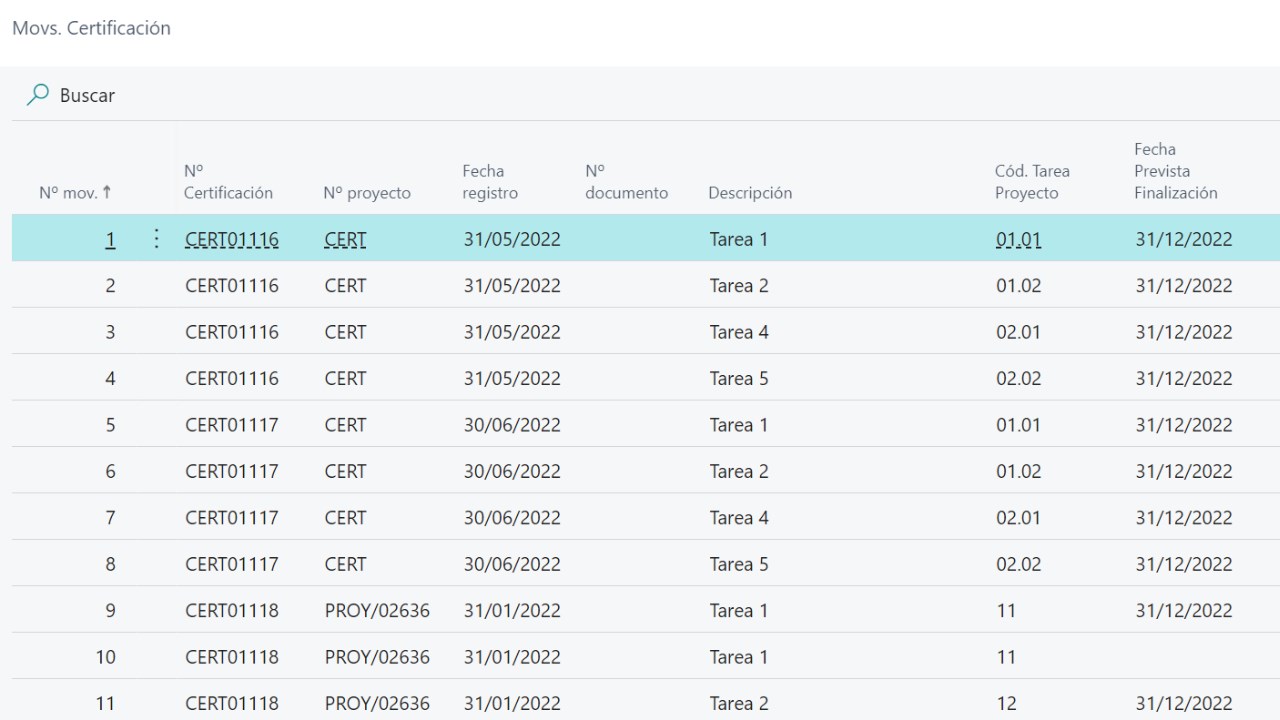Image resolution: width=1280 pixels, height=720 pixels.
Task: Open row 1 three-dot options menu
Action: (156, 239)
